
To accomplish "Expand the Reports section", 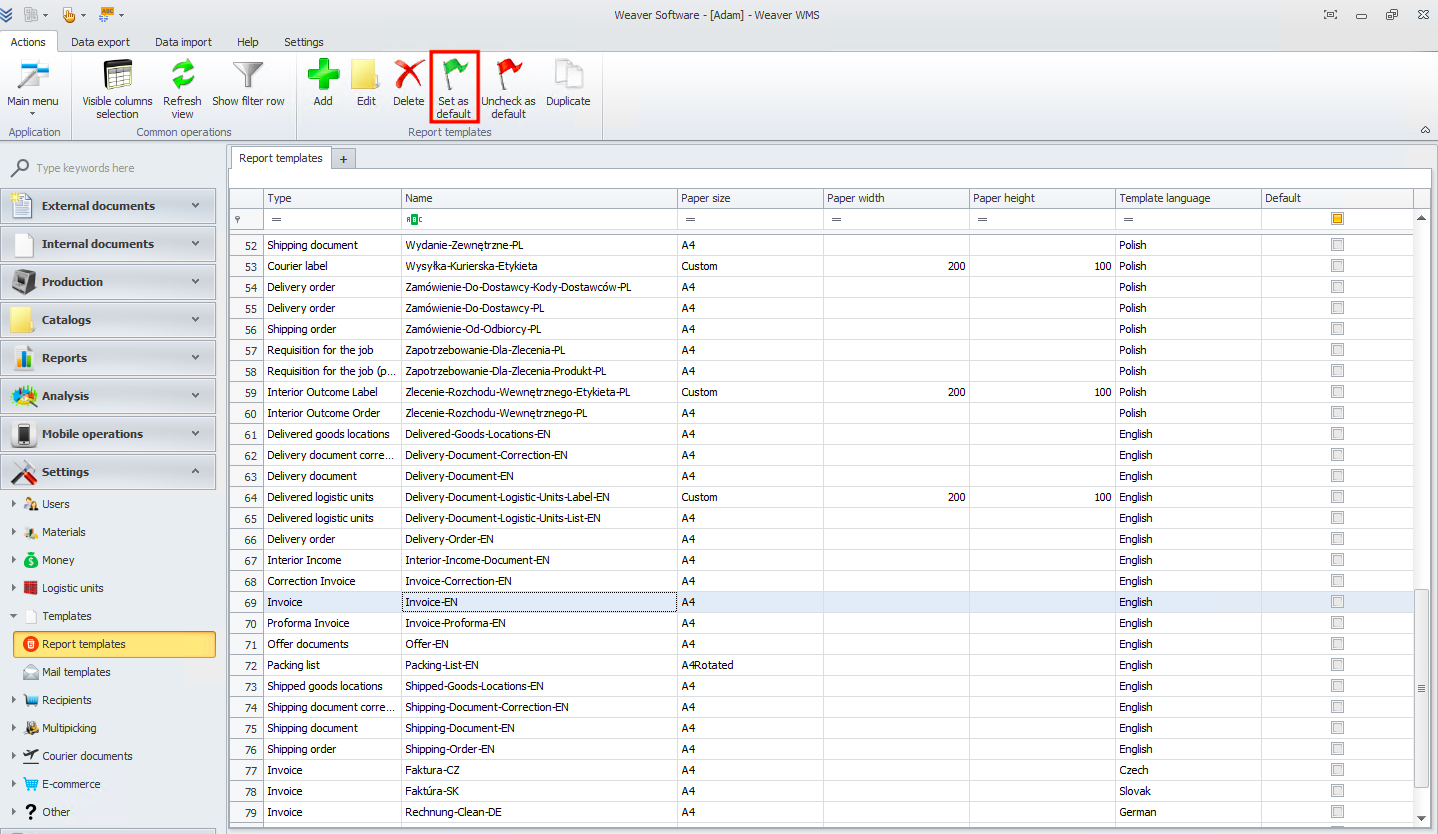I will tap(108, 358).
